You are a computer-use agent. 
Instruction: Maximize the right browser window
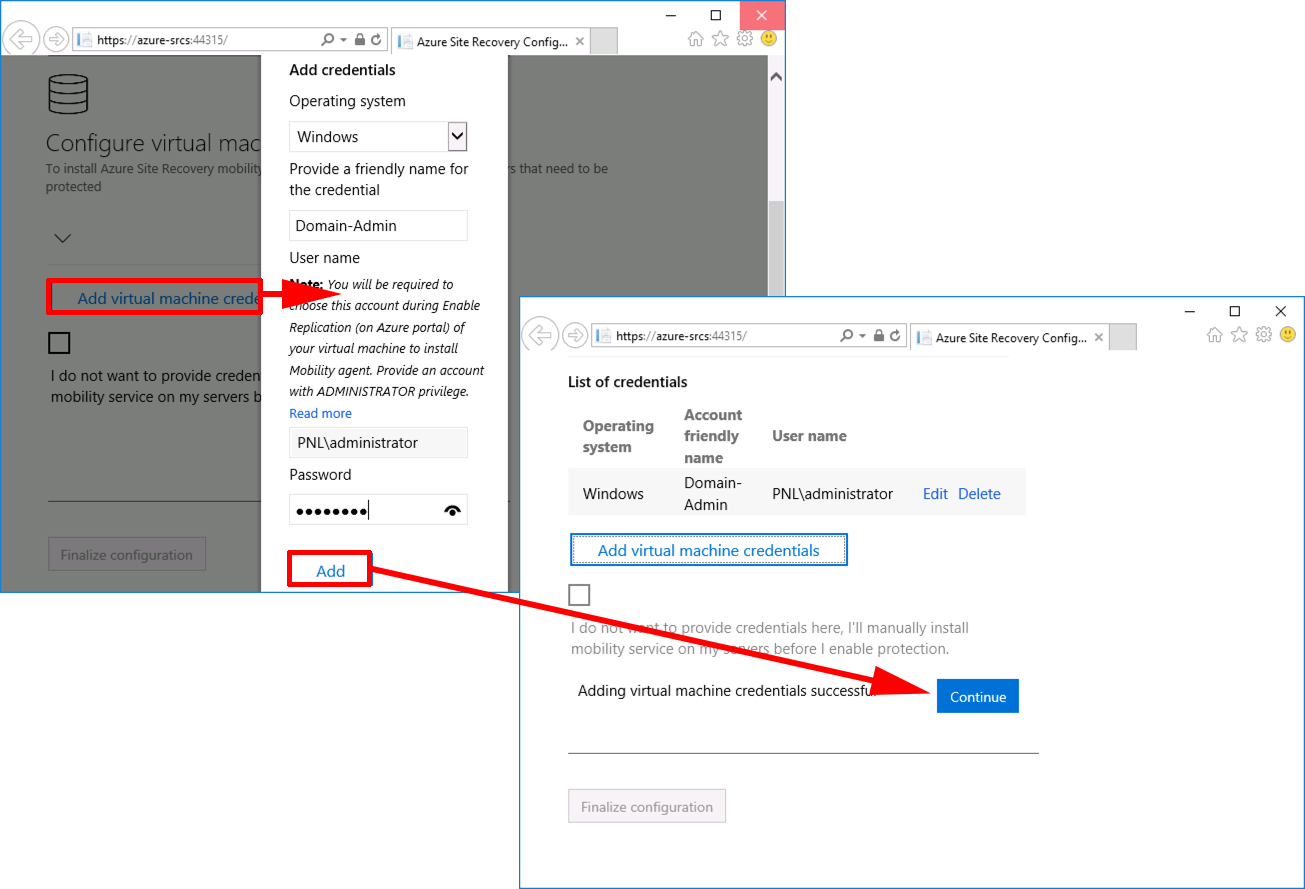(x=1234, y=311)
